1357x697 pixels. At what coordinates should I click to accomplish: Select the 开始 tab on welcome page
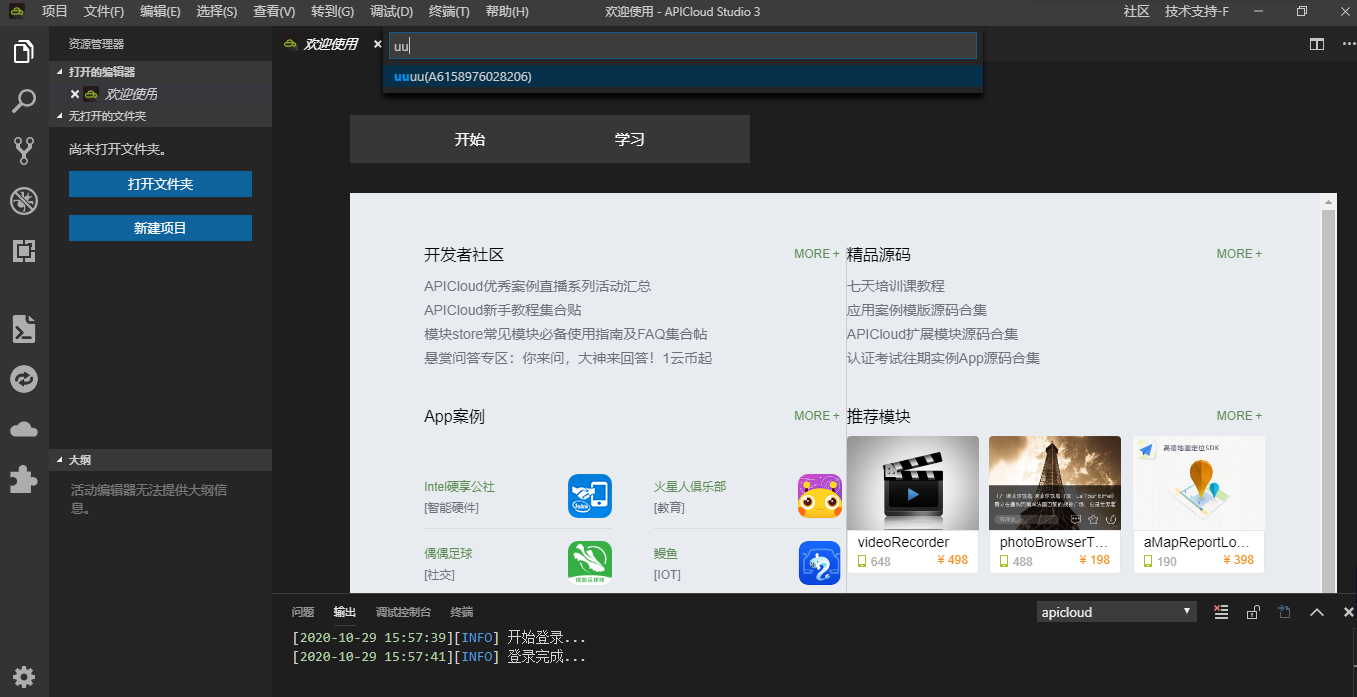470,139
